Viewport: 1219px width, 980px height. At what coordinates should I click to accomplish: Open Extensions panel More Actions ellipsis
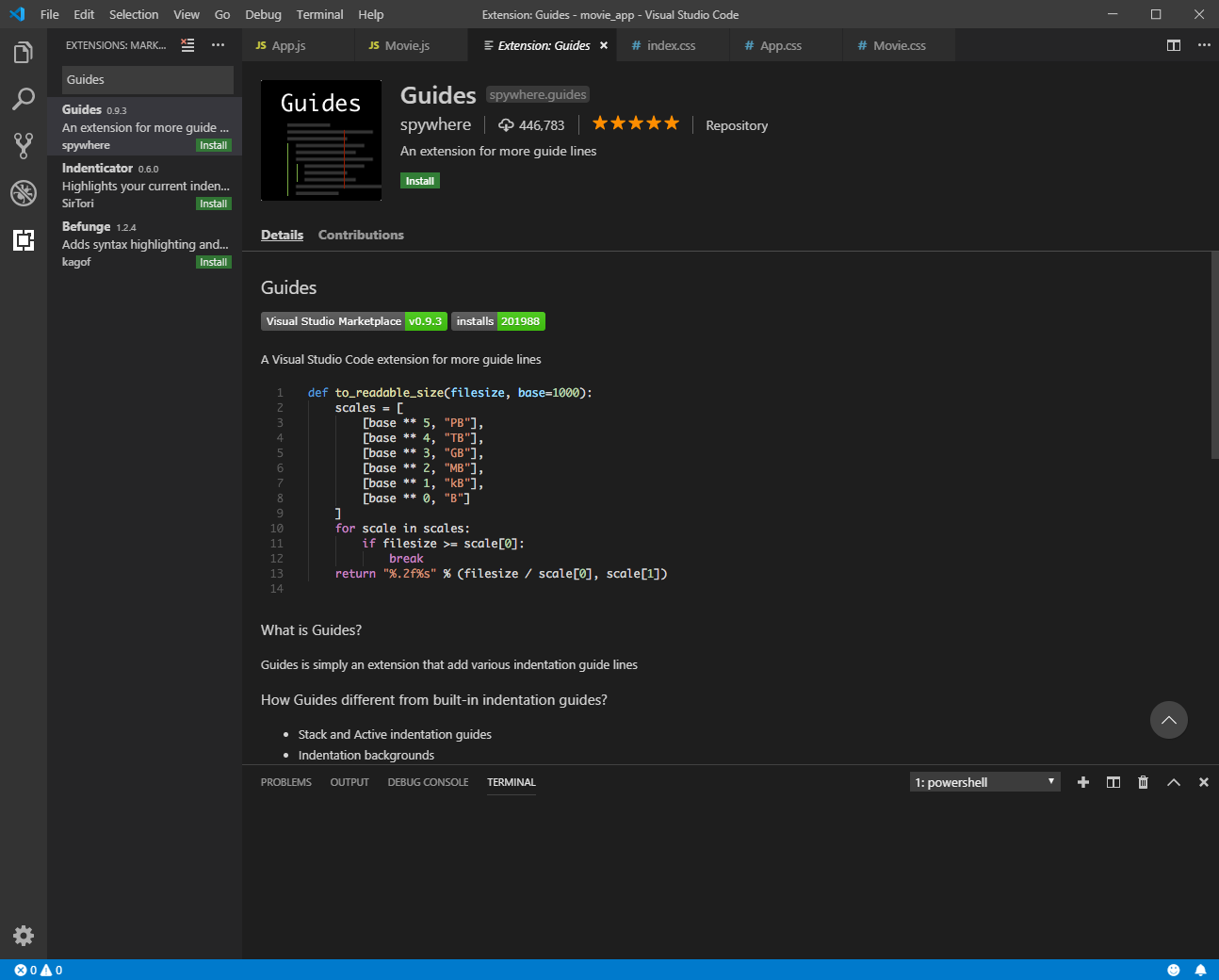[x=219, y=45]
